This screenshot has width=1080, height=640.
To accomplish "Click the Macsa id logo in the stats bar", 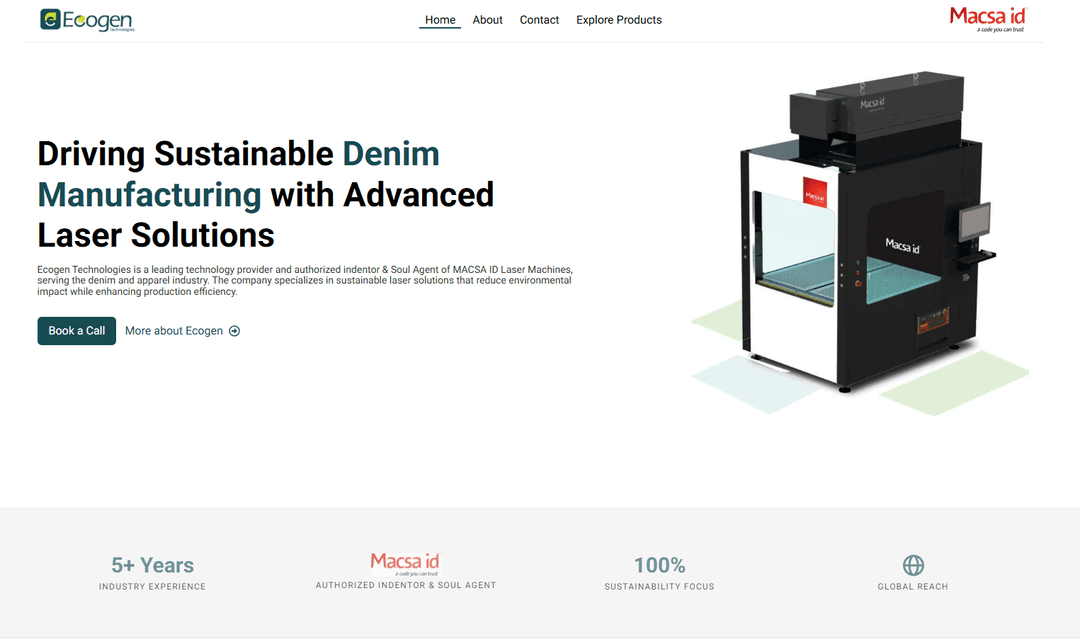I will coord(405,563).
